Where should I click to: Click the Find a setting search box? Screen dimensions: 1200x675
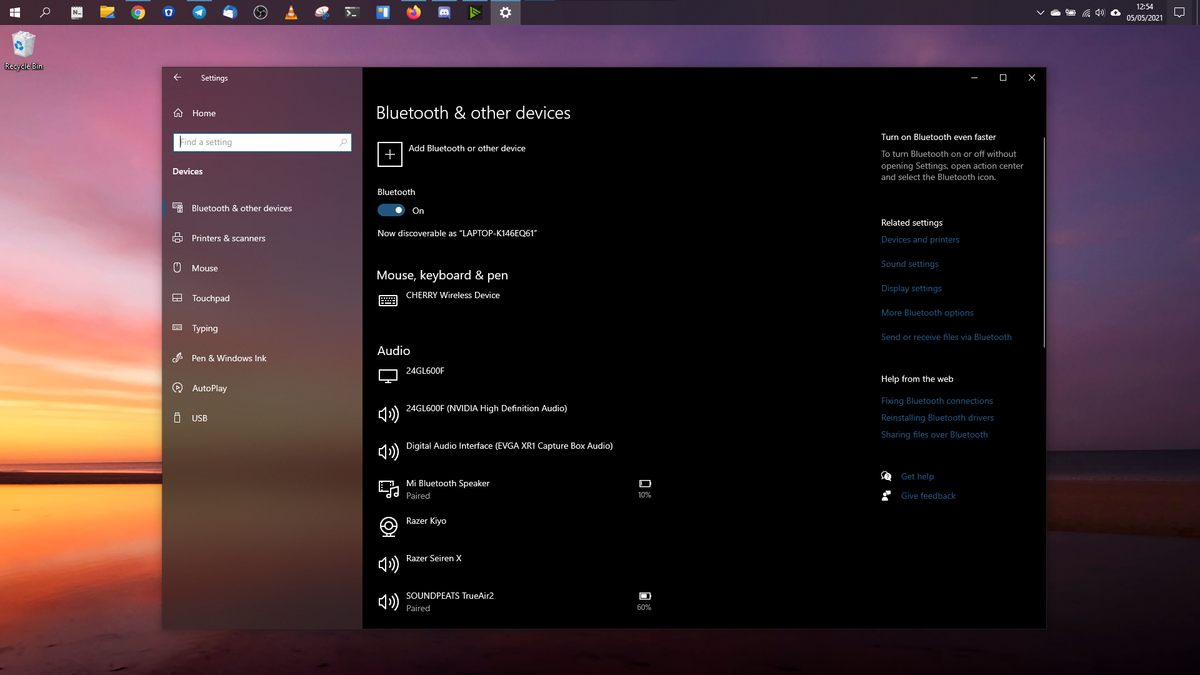coord(262,141)
